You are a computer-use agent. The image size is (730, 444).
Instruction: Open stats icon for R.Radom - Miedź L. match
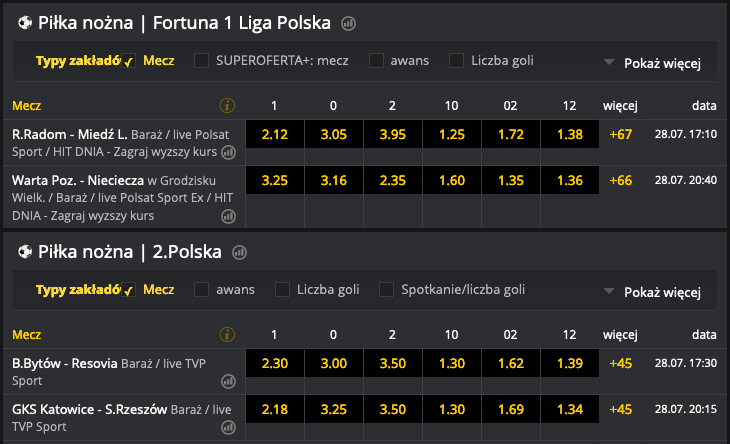tap(228, 153)
